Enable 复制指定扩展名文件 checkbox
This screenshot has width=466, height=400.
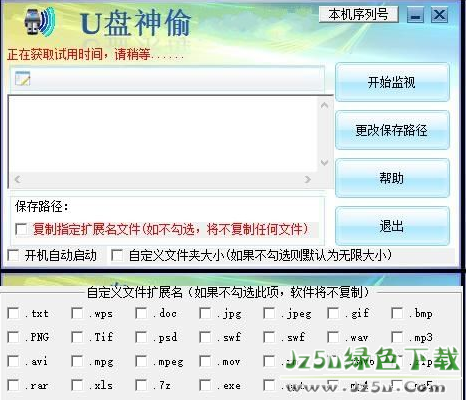coord(21,229)
